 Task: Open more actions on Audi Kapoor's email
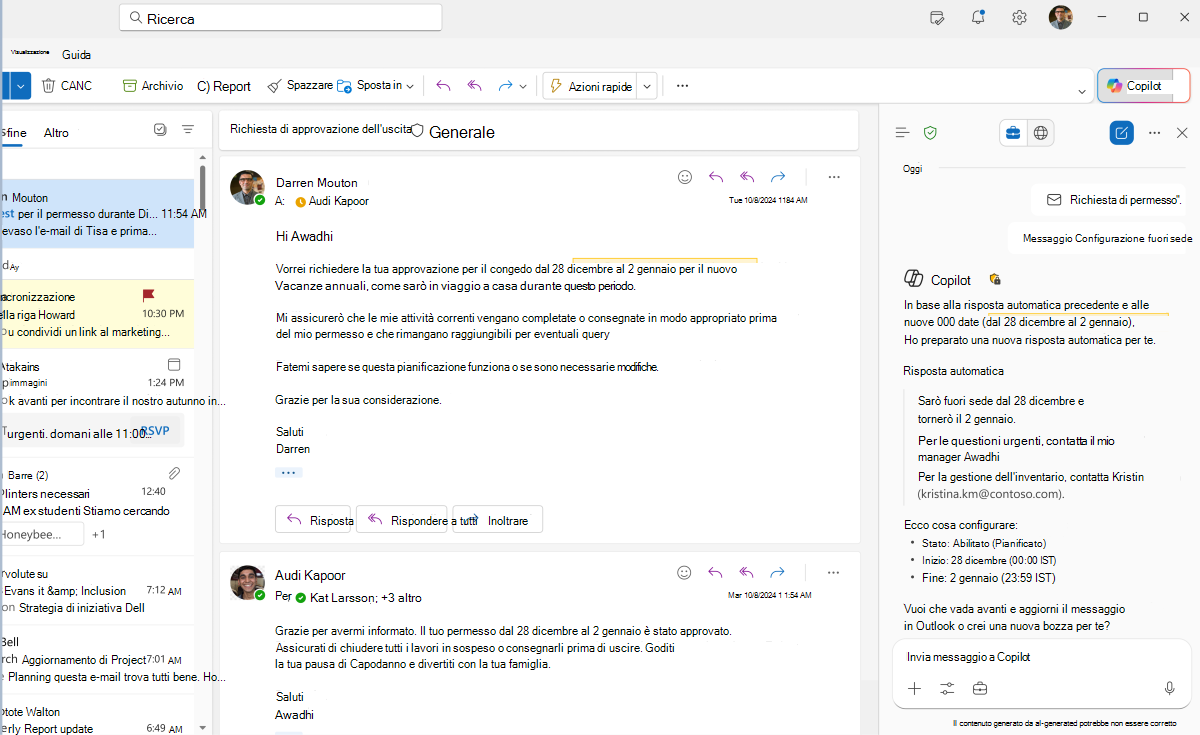coord(833,573)
